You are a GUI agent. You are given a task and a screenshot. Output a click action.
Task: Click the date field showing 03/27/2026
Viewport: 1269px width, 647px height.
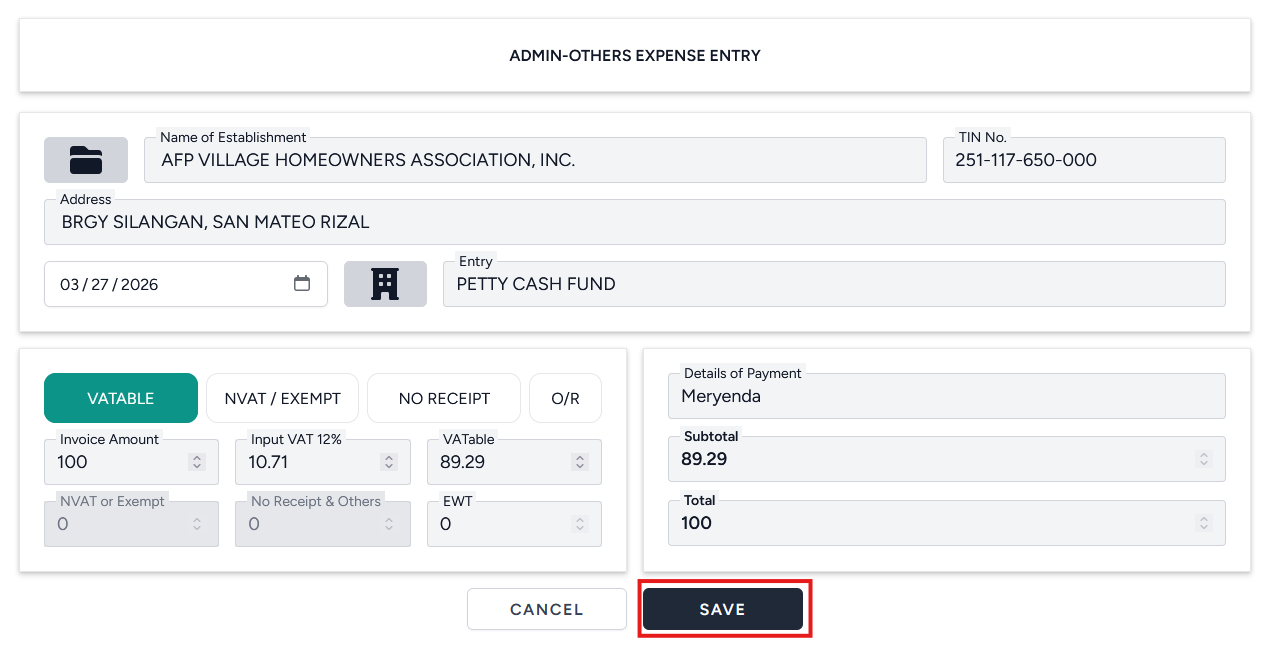186,284
